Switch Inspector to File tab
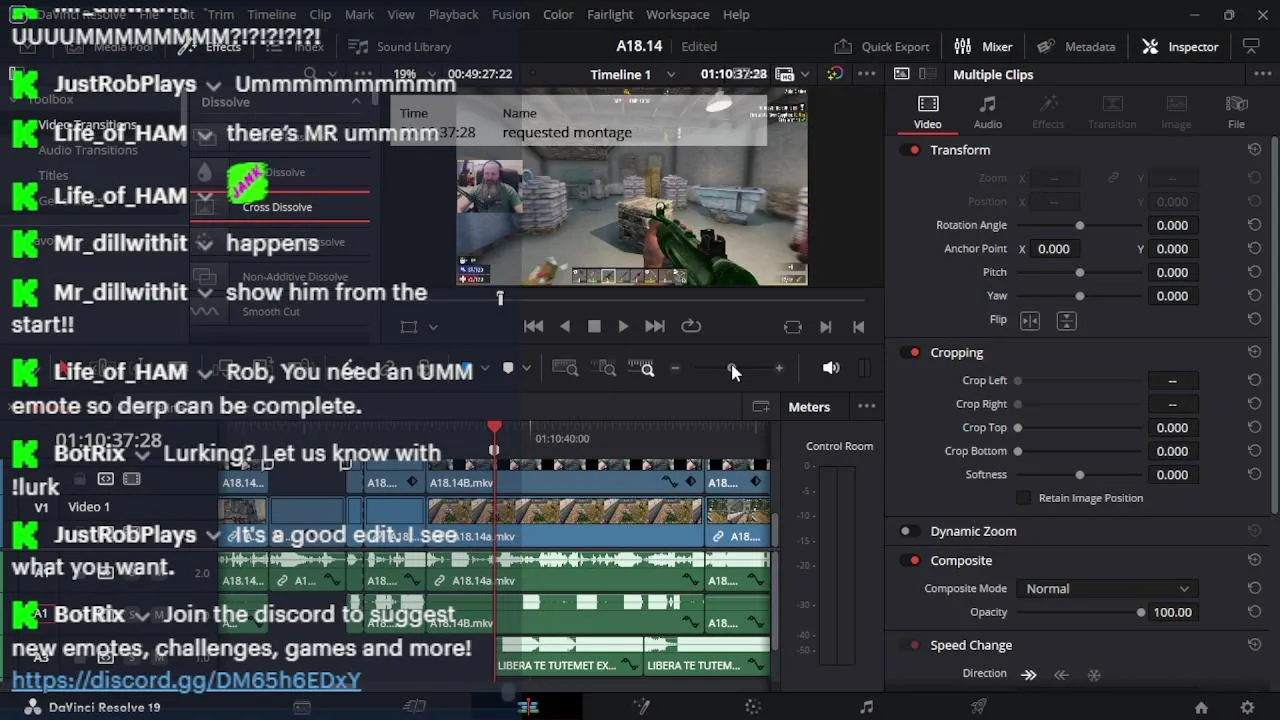The image size is (1280, 720). (1237, 111)
